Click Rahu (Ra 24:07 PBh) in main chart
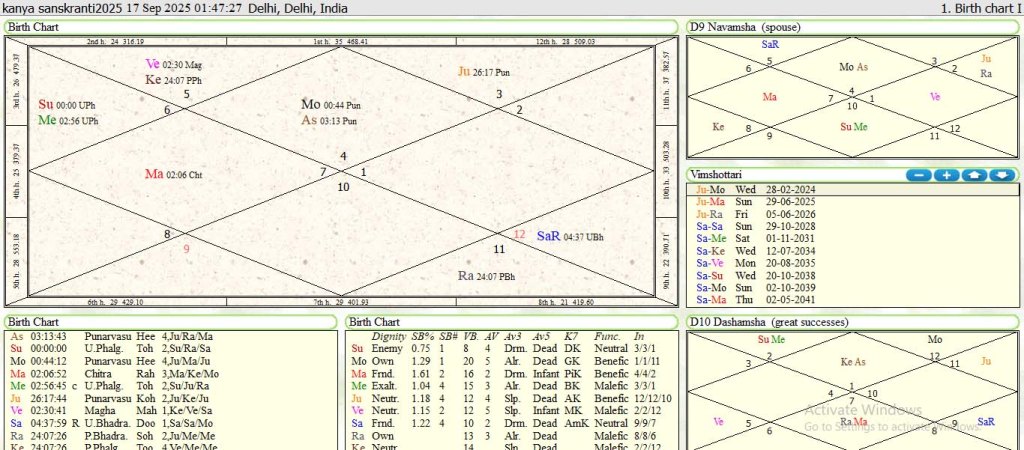The image size is (1024, 450). [465, 276]
